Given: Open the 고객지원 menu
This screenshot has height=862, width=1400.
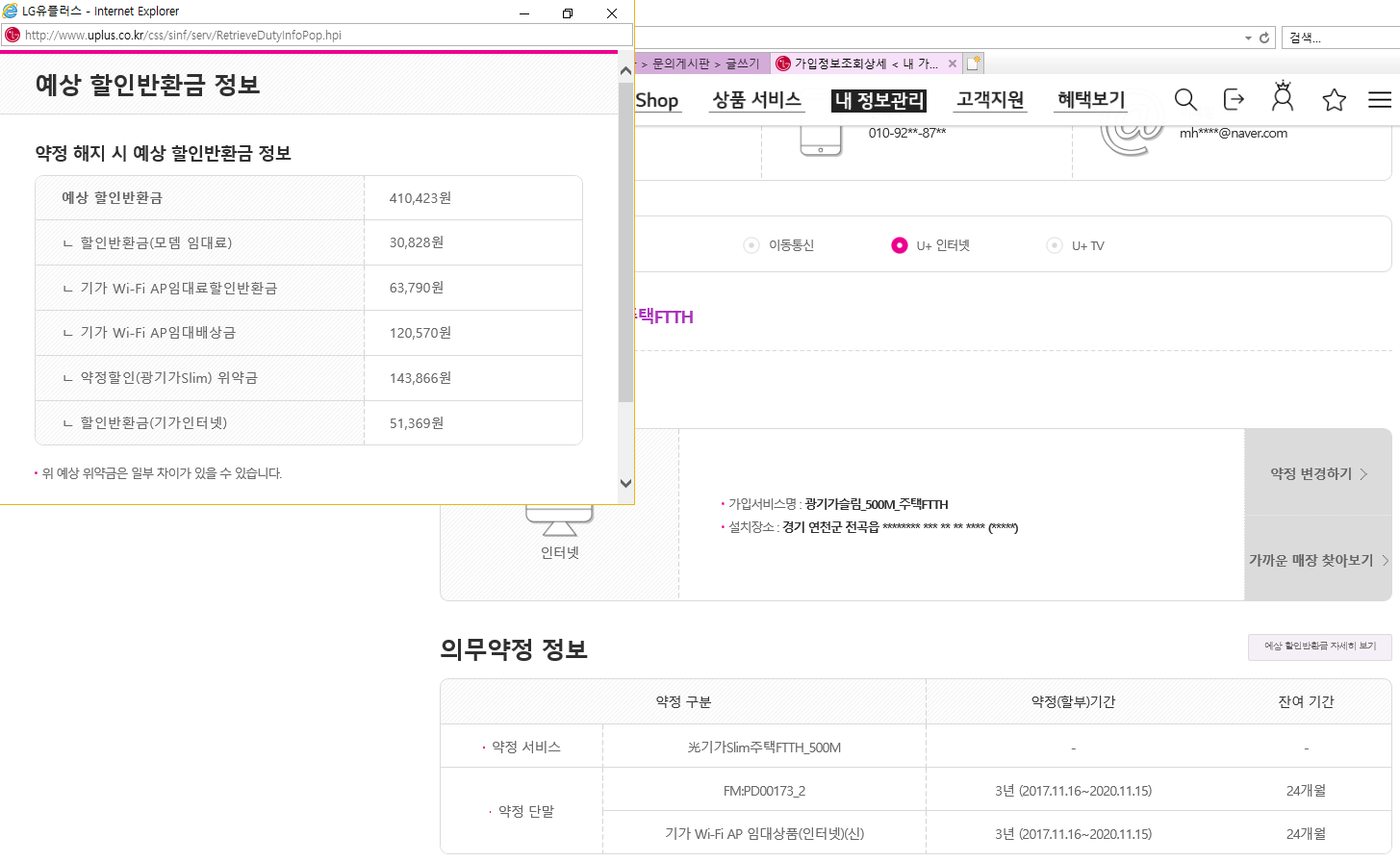Looking at the screenshot, I should click(x=990, y=100).
